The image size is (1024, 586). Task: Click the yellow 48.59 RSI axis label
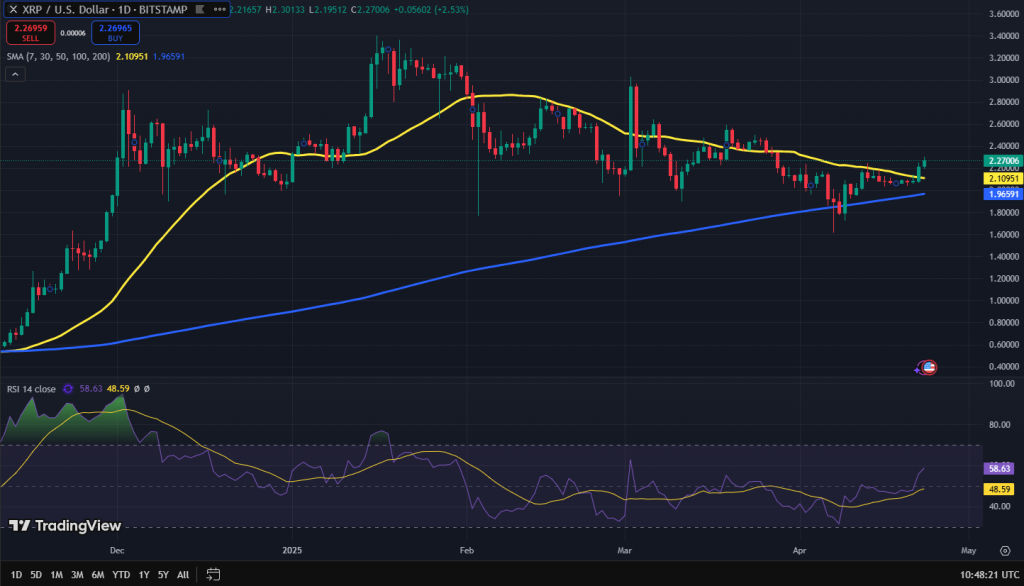tap(999, 489)
